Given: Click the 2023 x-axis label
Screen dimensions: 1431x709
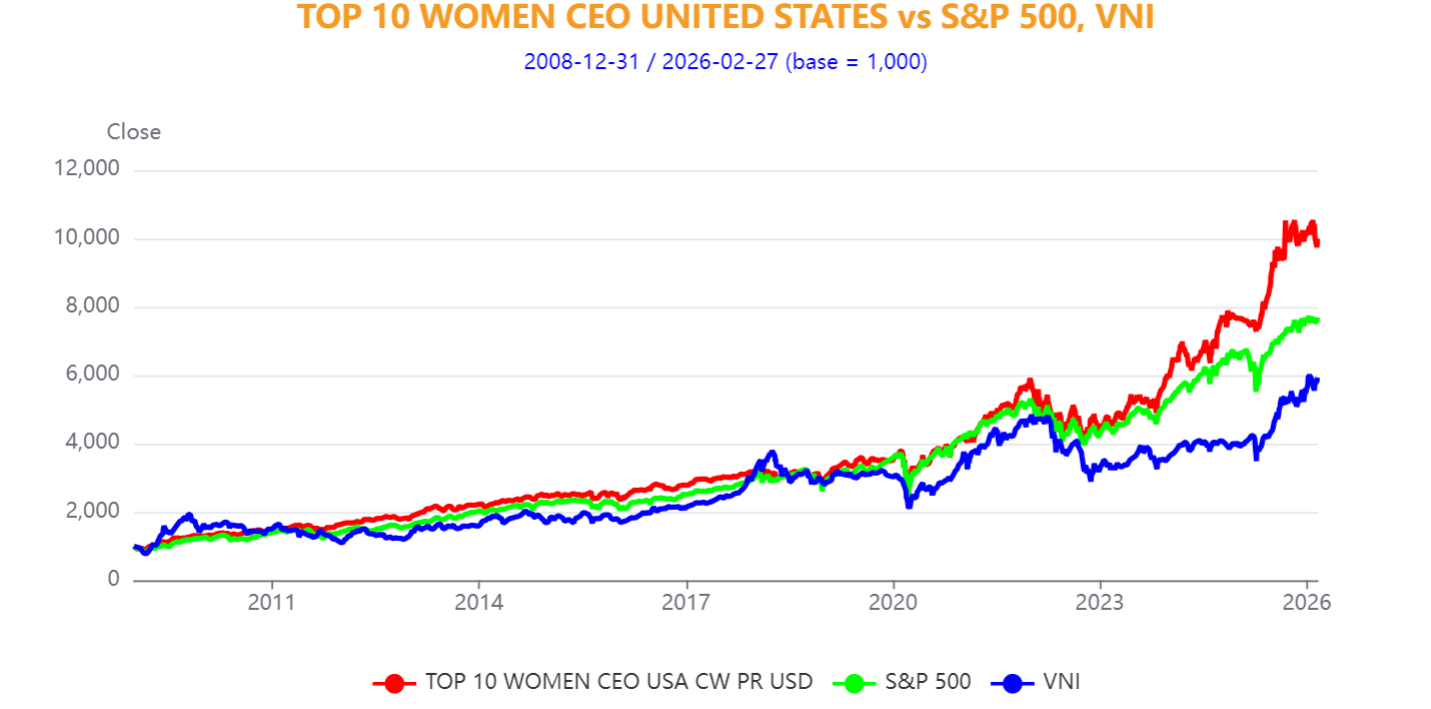Looking at the screenshot, I should click(x=1100, y=603).
